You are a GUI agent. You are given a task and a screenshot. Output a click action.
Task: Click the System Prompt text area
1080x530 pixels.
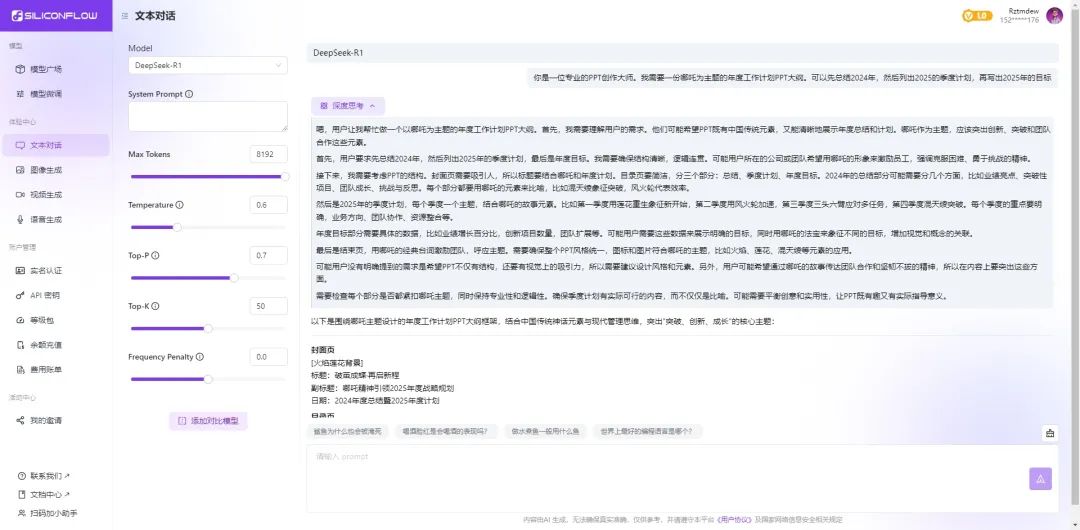(207, 116)
